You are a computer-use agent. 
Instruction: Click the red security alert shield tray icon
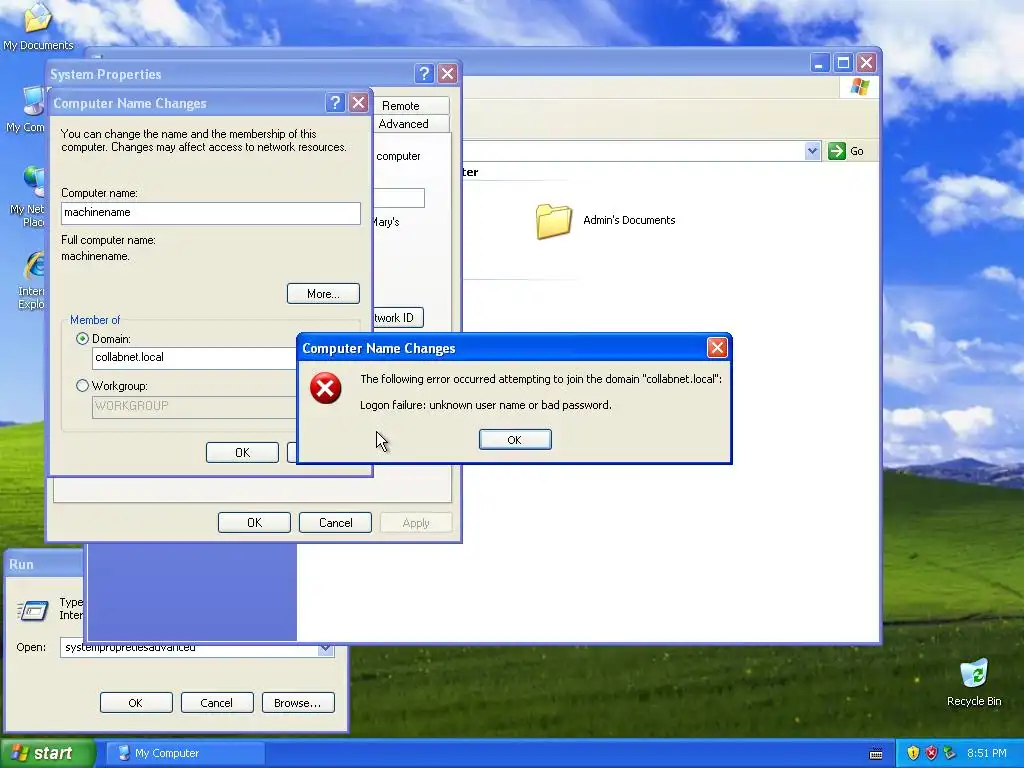tap(931, 753)
